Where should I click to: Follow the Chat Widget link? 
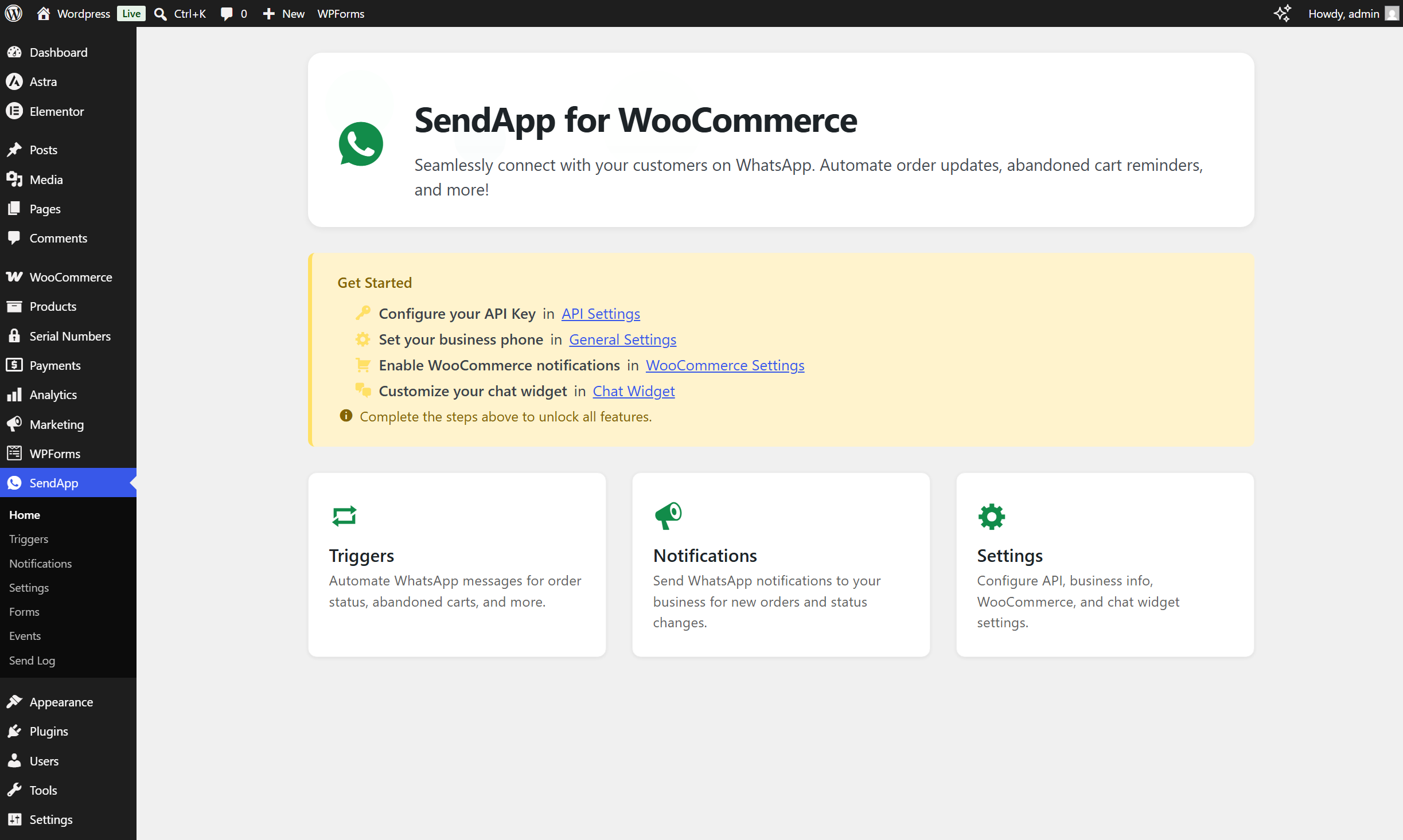[x=633, y=391]
